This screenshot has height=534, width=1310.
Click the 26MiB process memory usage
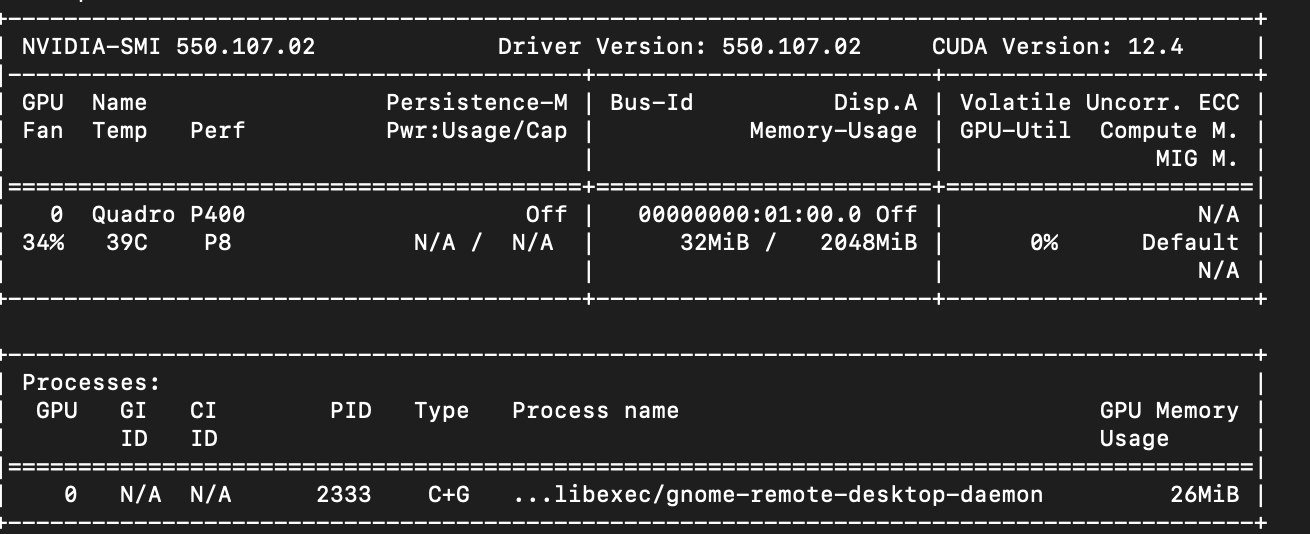(x=1204, y=495)
